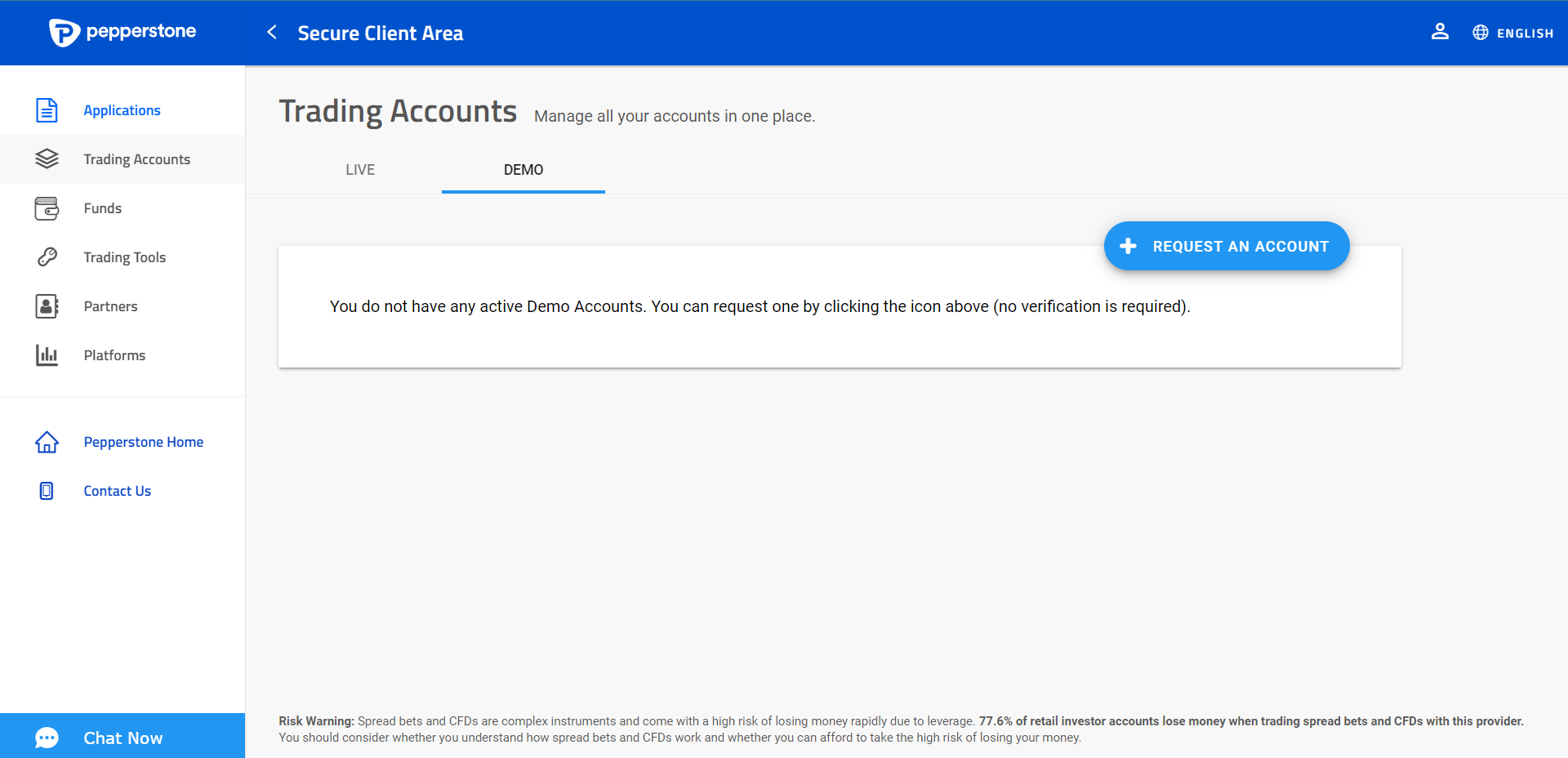Click the Contact Us phone icon
Image resolution: width=1568 pixels, height=758 pixels.
47,491
